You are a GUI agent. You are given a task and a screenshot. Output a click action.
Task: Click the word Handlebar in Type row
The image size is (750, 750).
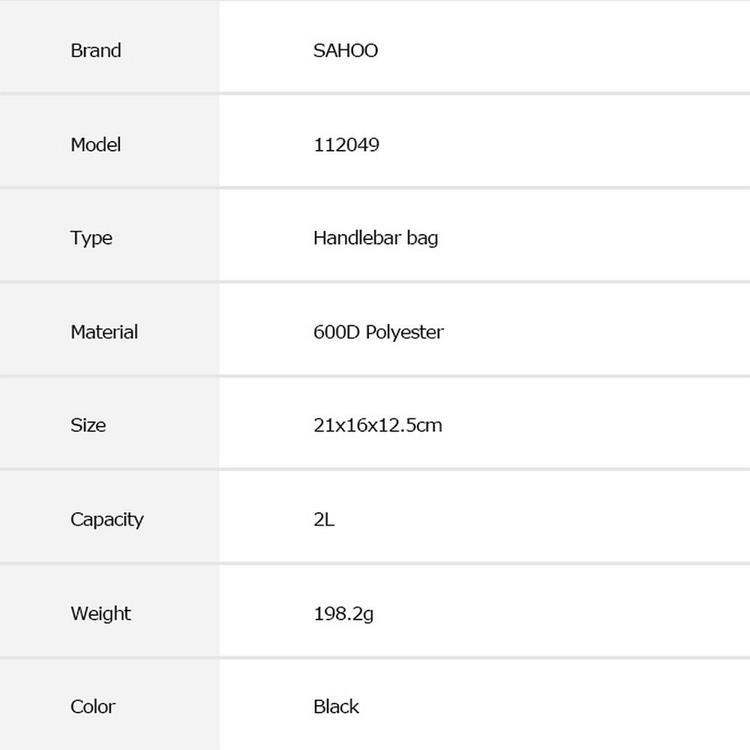357,238
